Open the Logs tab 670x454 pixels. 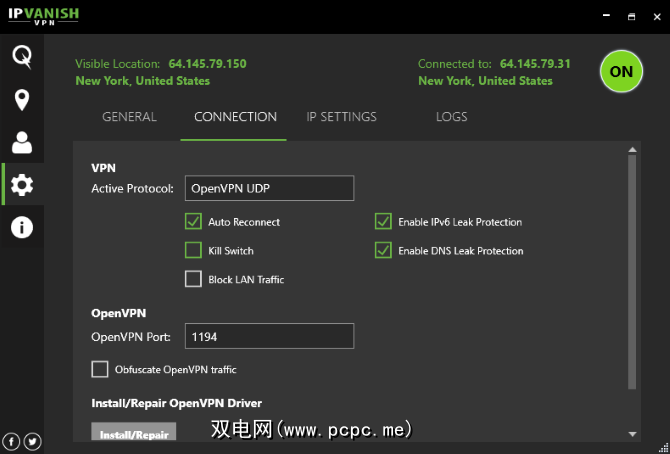tap(451, 117)
